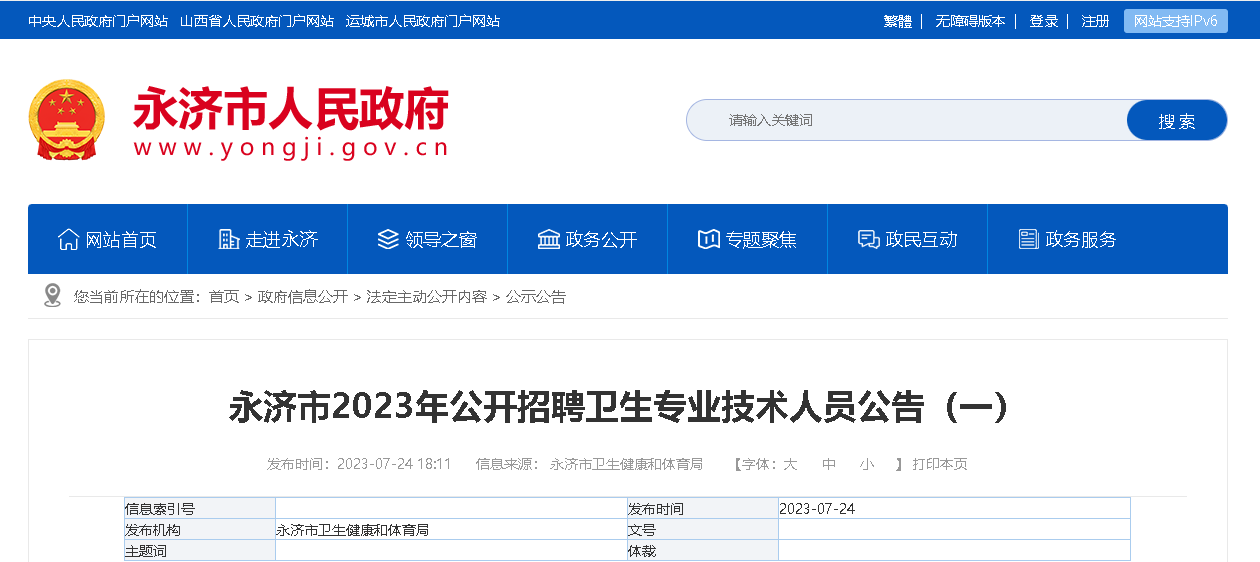Set font size to 中 (medium)

829,464
